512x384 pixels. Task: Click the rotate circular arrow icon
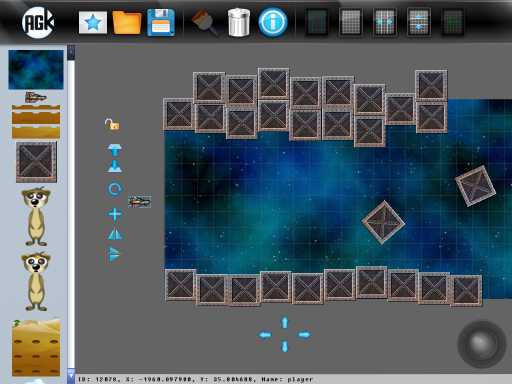[x=115, y=190]
